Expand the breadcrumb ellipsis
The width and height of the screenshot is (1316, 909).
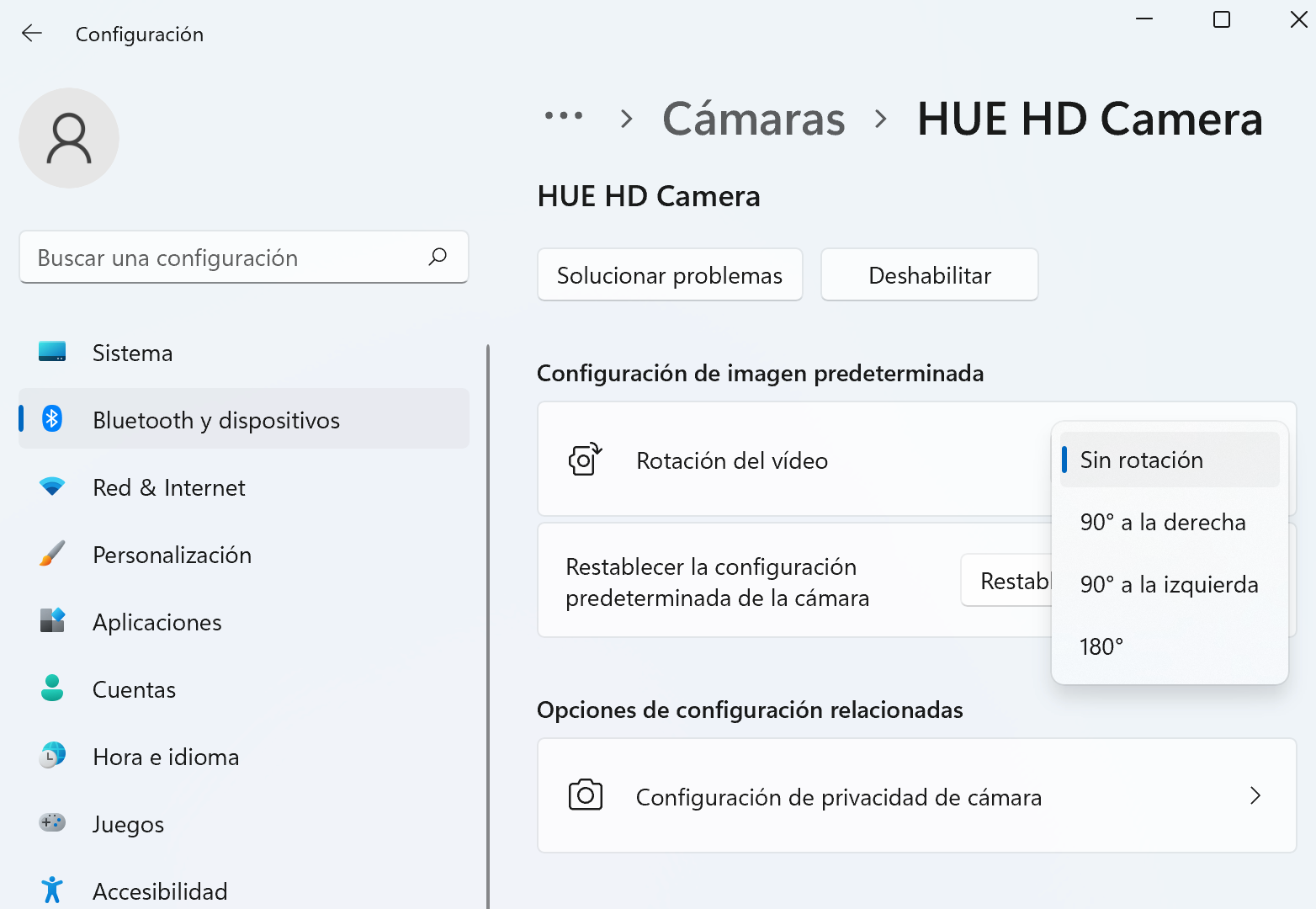click(x=564, y=116)
